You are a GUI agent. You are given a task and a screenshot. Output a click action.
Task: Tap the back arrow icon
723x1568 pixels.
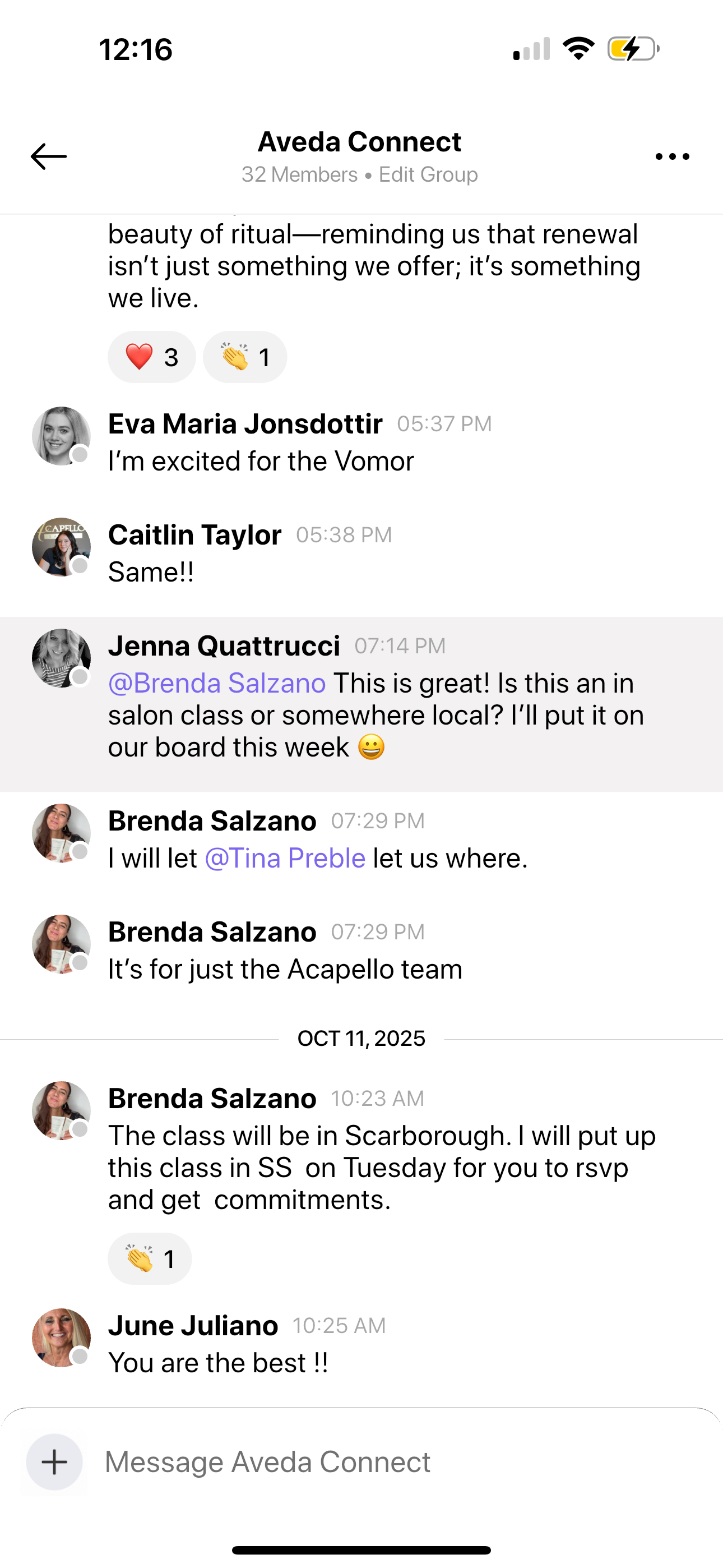click(49, 156)
